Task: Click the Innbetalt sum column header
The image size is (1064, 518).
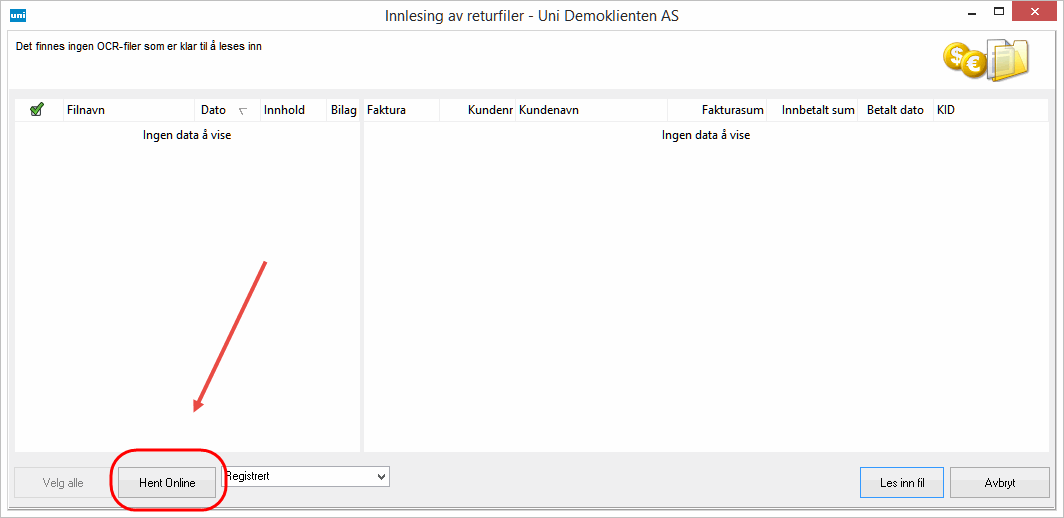Action: pos(817,110)
